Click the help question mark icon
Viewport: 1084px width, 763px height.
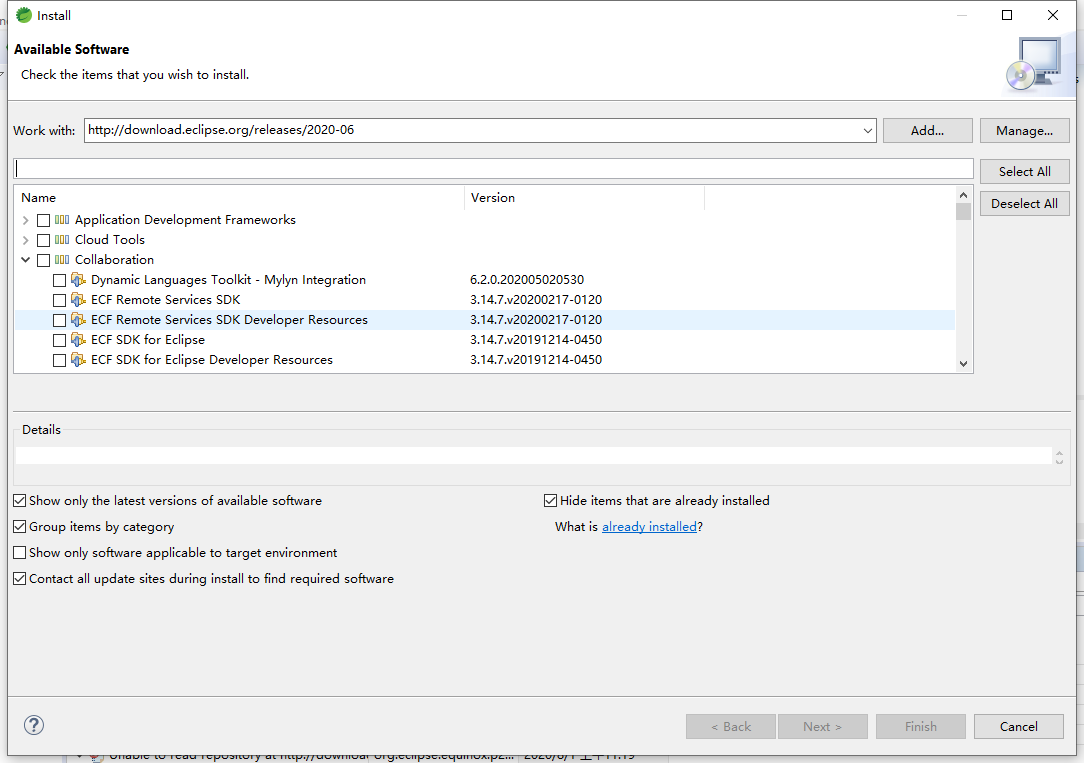click(34, 725)
